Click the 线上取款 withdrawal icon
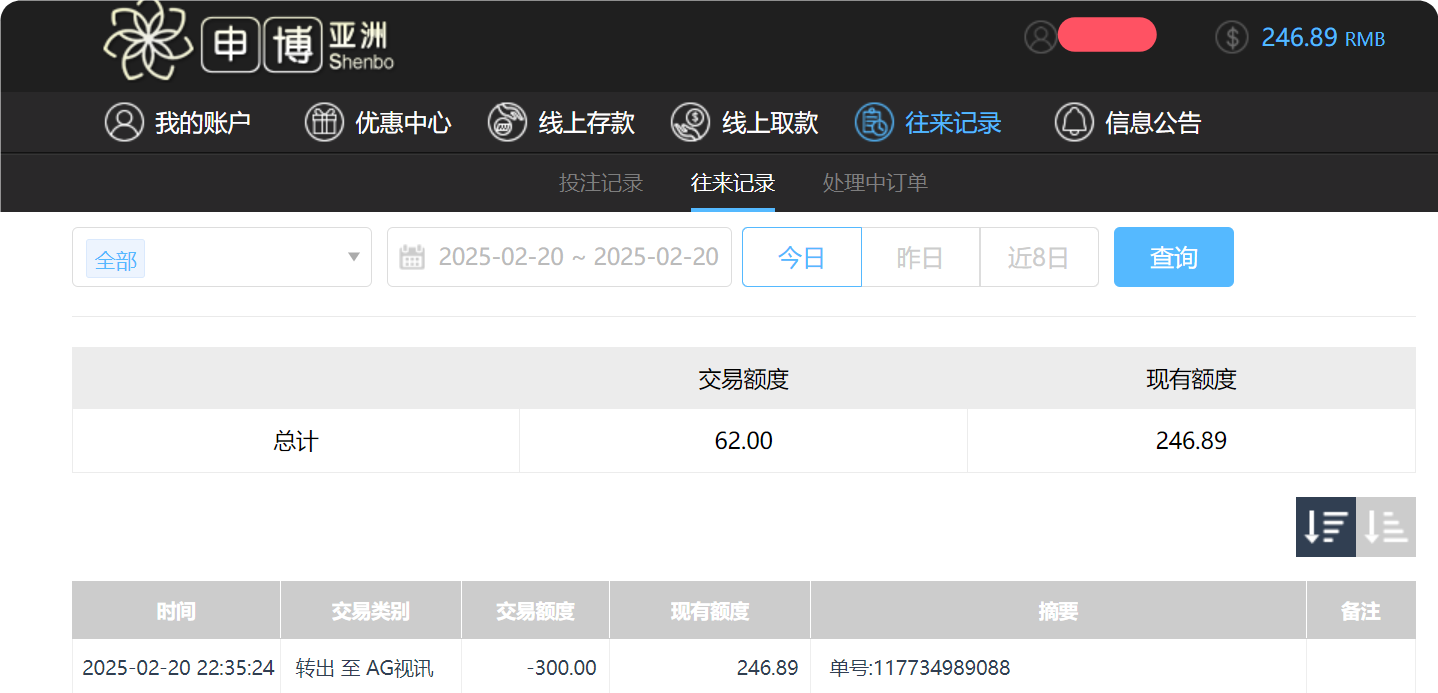 (689, 122)
